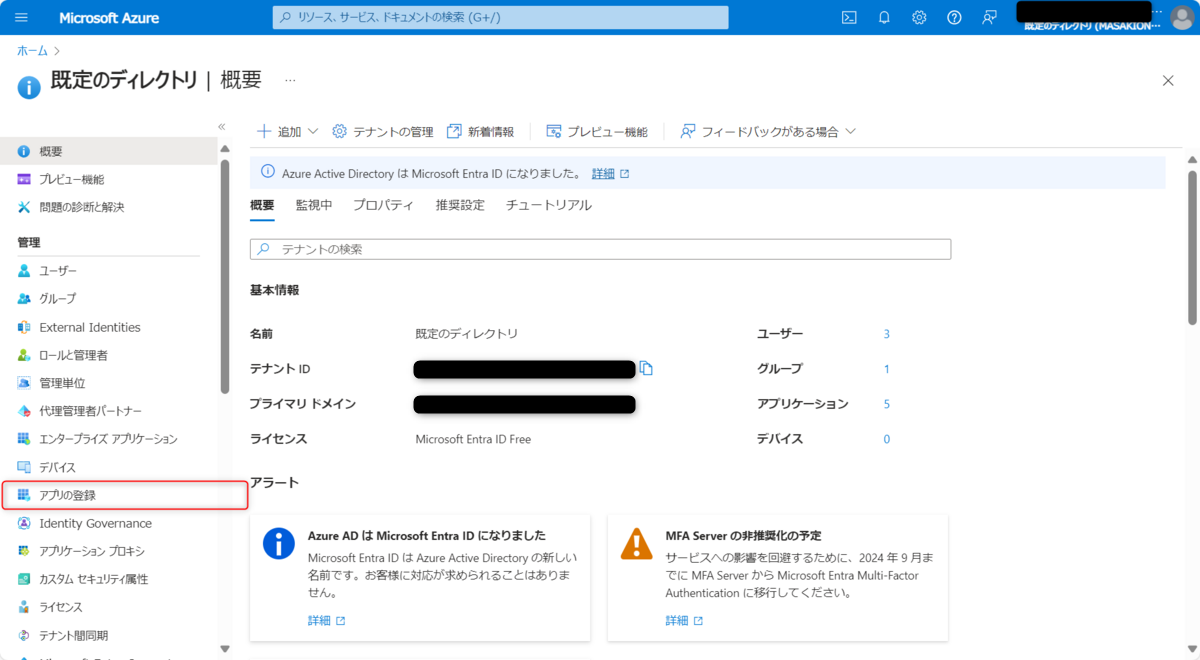Click 新着情報 toolbar button

tap(480, 132)
